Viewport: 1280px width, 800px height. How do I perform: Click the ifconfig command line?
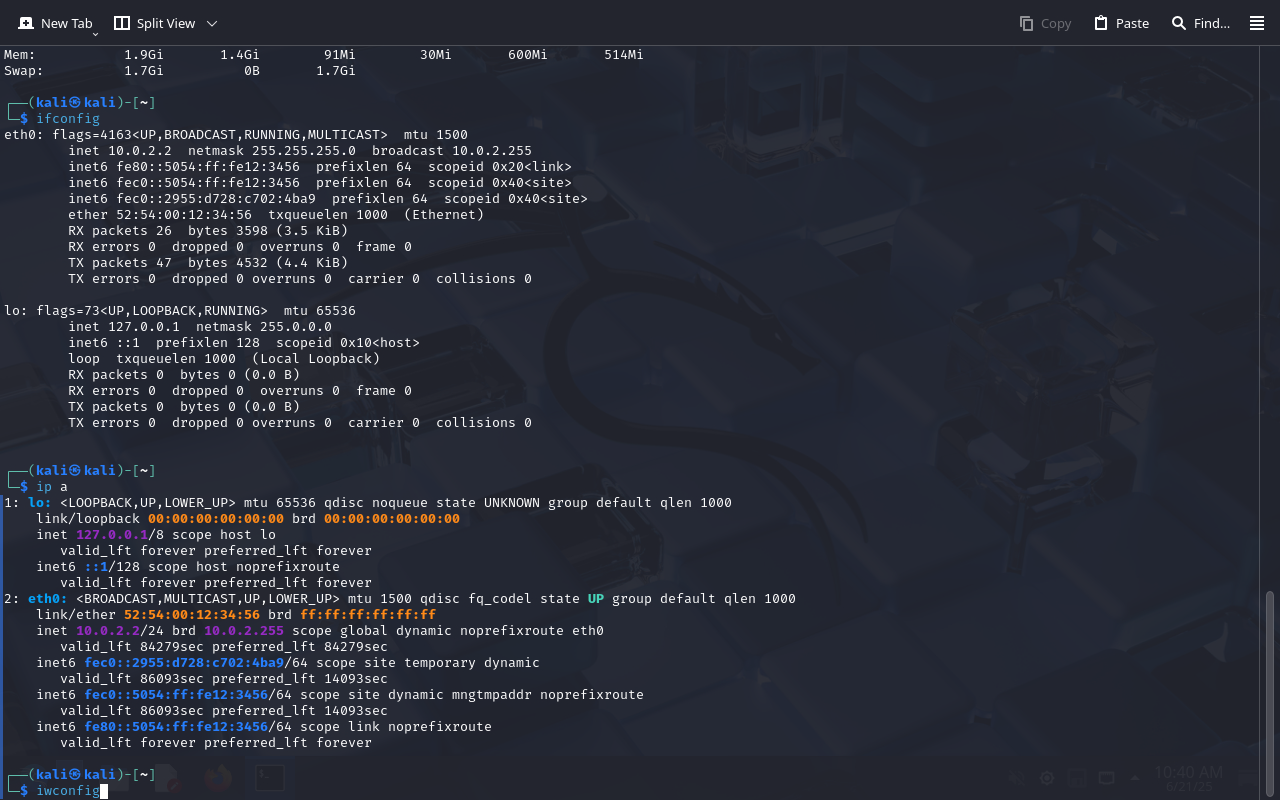tap(68, 119)
